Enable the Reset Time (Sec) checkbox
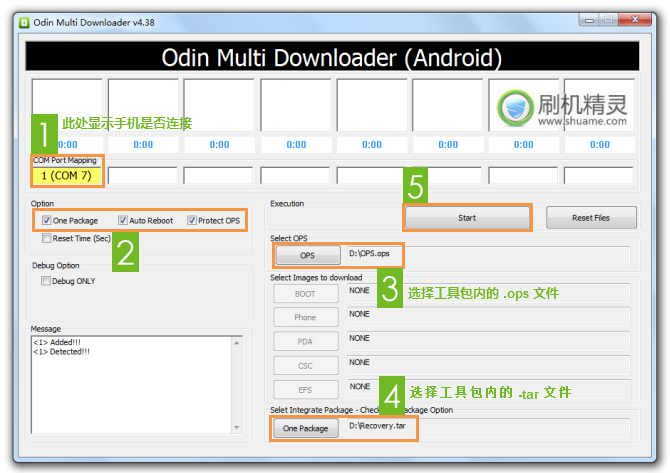Screen dimensions: 670x473 click(47, 239)
